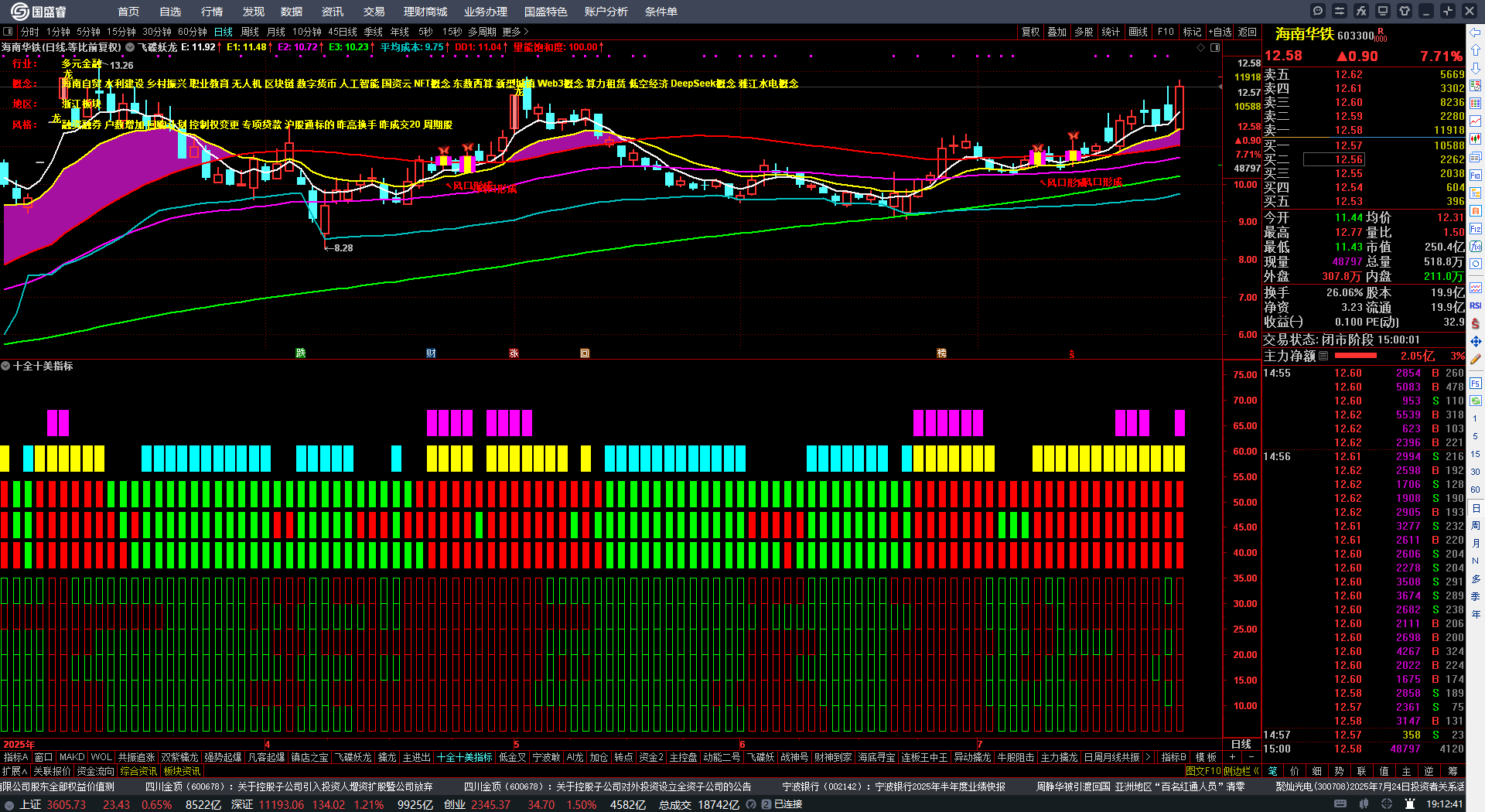The width and height of the screenshot is (1485, 812).
Task: Zoom out chart with the − button
Action: tap(1251, 757)
